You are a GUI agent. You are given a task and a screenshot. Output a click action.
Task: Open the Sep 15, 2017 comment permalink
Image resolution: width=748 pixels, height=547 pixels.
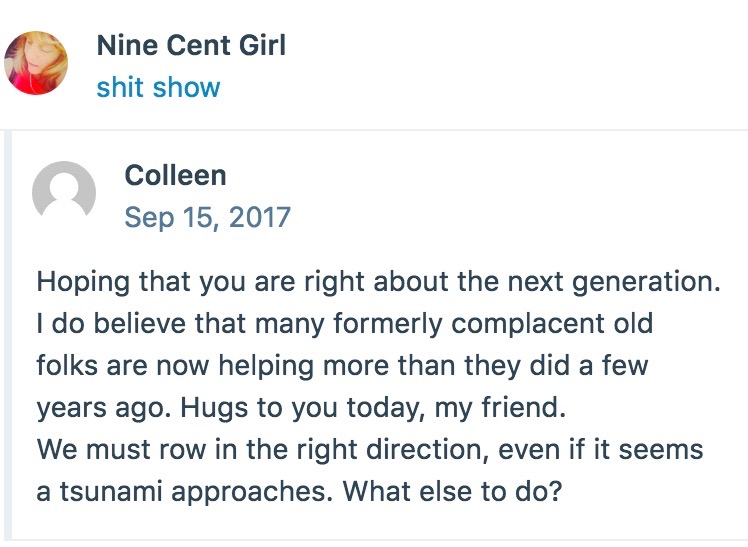(207, 217)
